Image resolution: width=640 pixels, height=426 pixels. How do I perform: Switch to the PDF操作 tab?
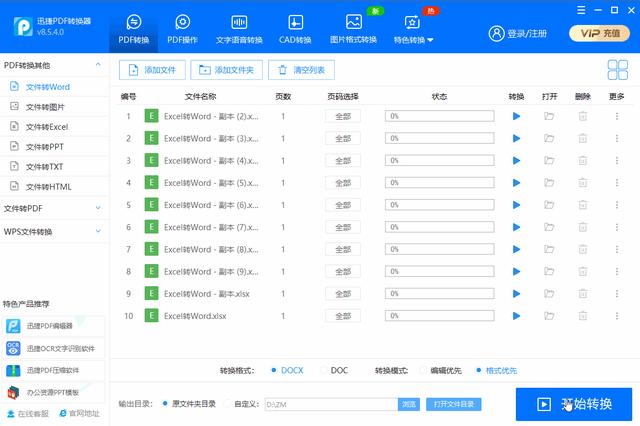[x=182, y=29]
